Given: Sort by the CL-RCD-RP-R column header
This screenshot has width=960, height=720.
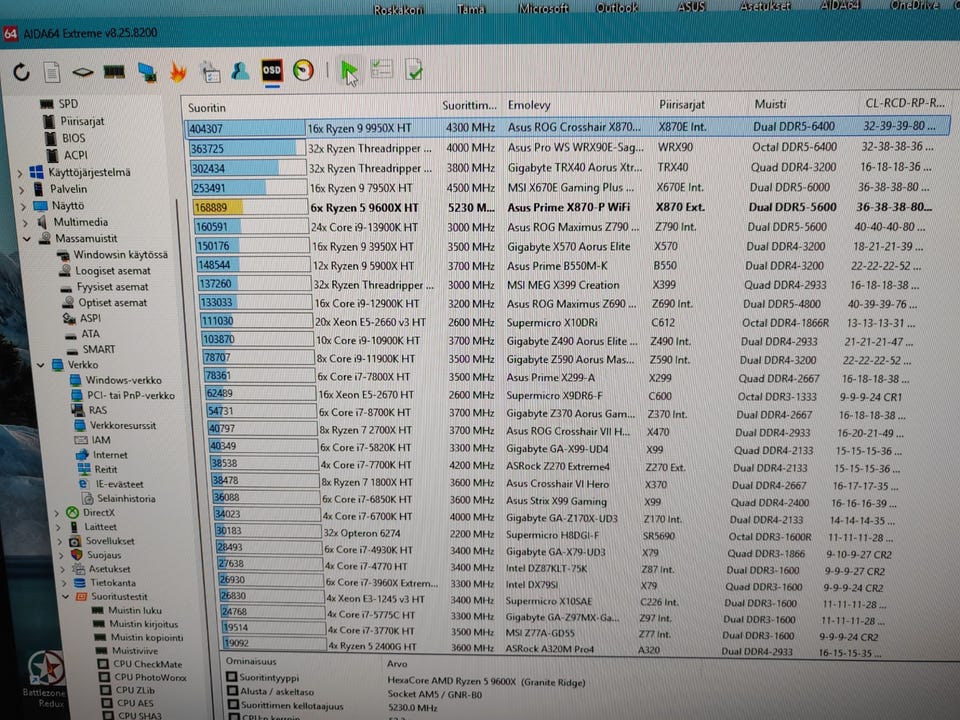Looking at the screenshot, I should tap(904, 103).
